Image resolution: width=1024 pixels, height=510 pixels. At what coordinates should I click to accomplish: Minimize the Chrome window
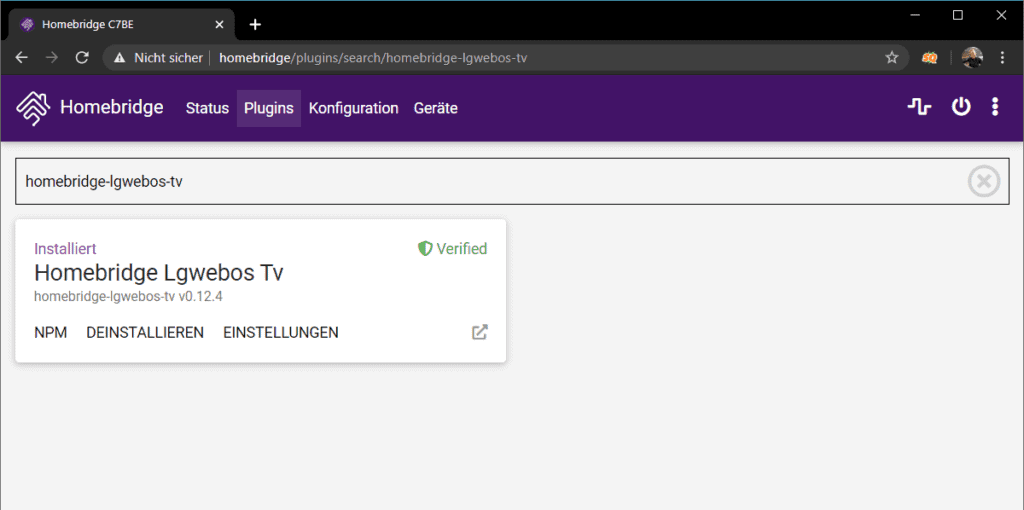(x=915, y=16)
